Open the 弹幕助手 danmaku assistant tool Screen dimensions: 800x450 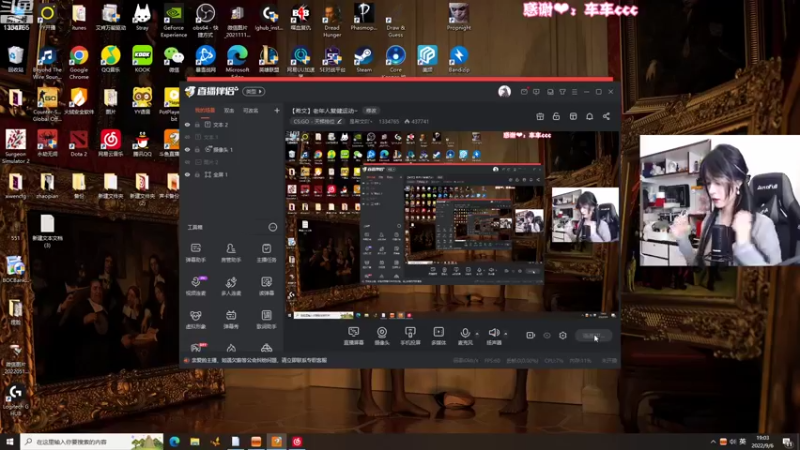[195, 253]
